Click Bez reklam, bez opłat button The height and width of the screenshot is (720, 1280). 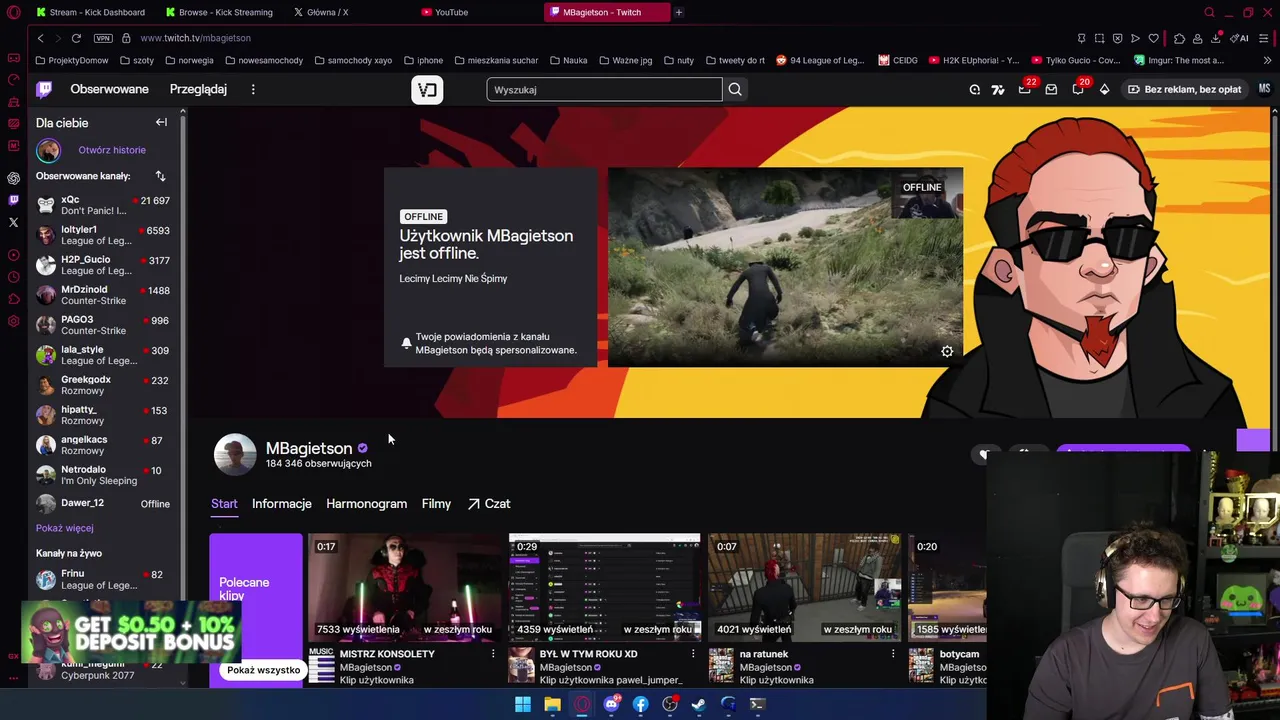point(1184,90)
